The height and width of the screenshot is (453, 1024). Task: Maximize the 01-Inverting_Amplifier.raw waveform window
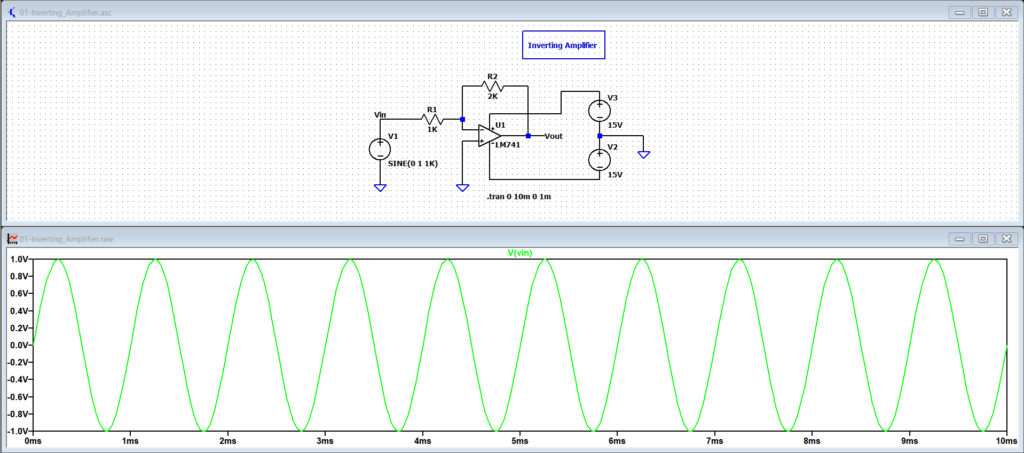[982, 238]
